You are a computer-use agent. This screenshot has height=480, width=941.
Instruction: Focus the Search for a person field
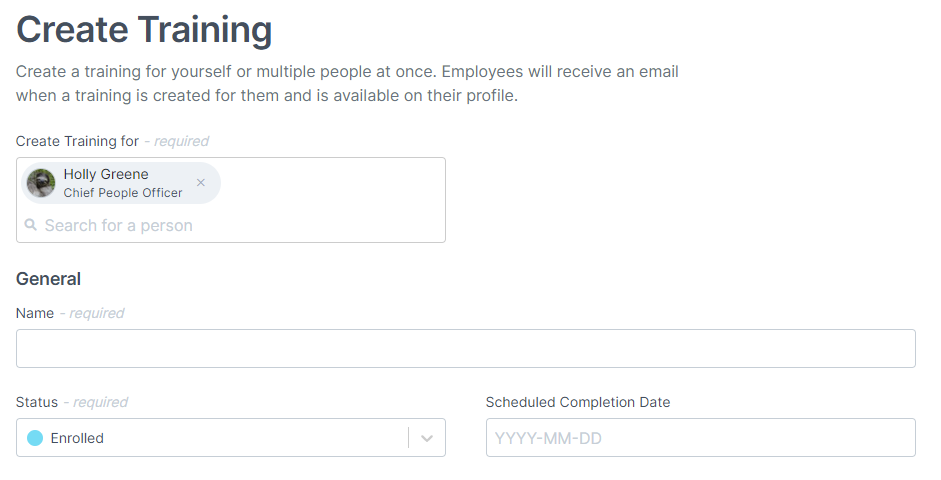[200, 225]
